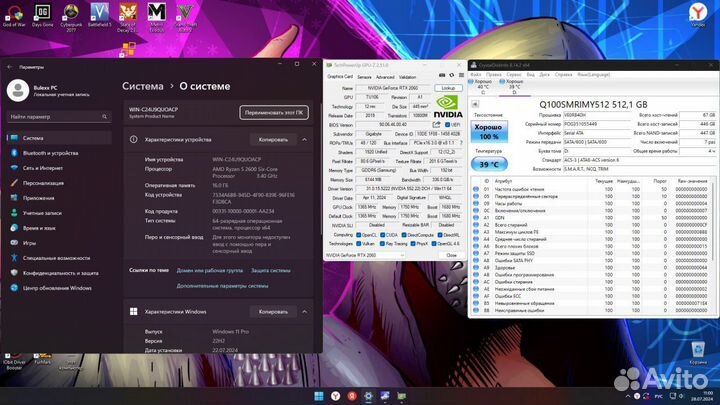This screenshot has height=405, width=720.
Task: Select the Graphics Card tab in GPU-Z
Action: coord(340,76)
